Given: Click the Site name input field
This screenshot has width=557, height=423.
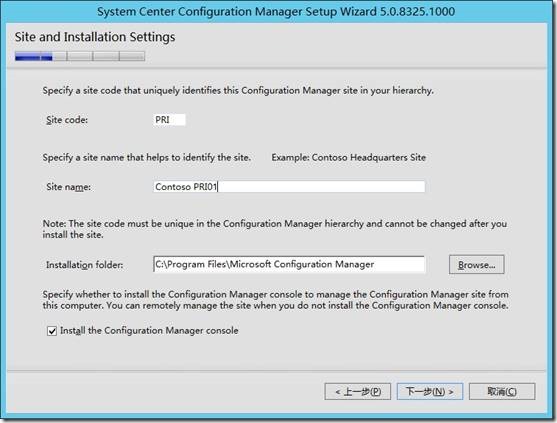Looking at the screenshot, I should [289, 186].
